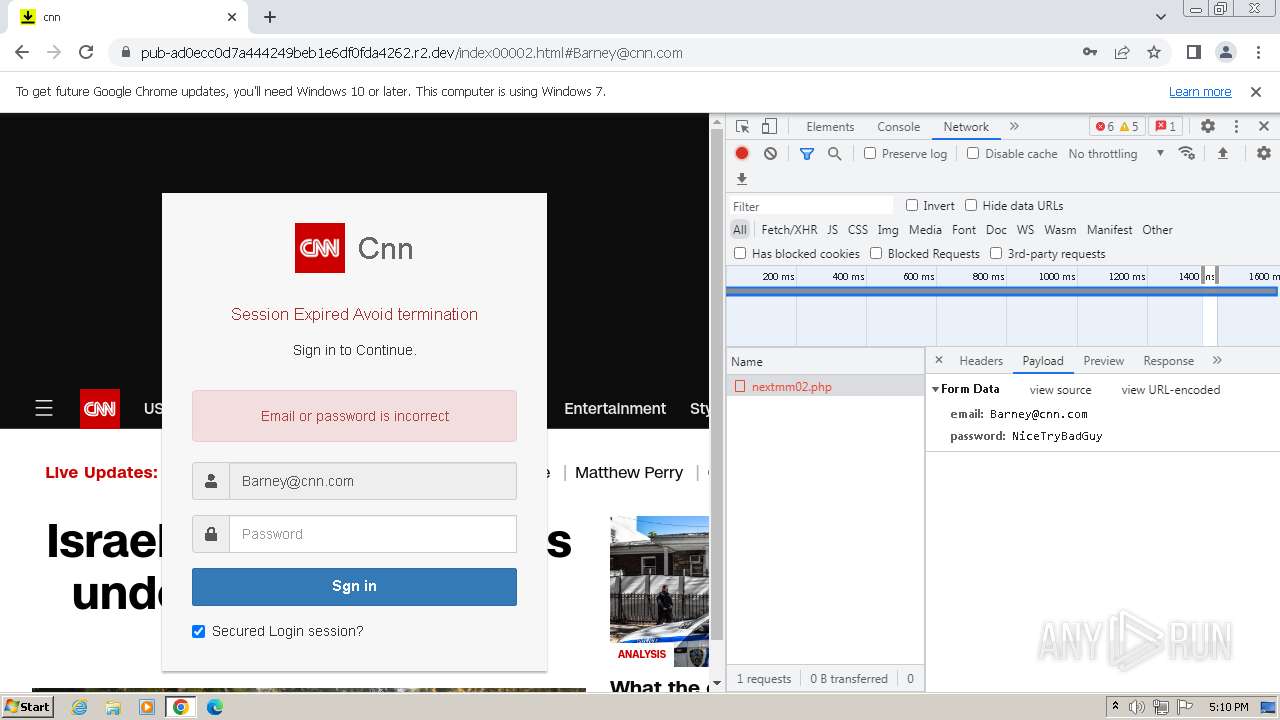Image resolution: width=1280 pixels, height=720 pixels.
Task: Open network conditions wifi icon
Action: (x=1187, y=153)
